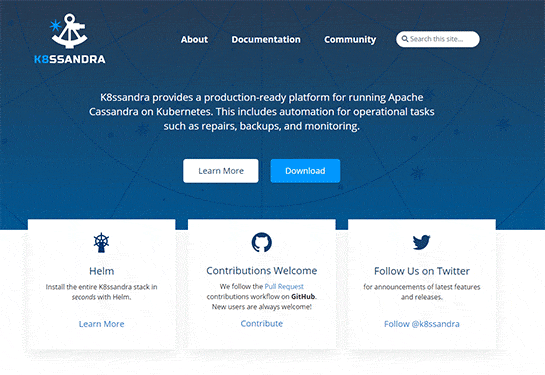
Task: Click the K8ssandra sextant logo
Action: coord(69,31)
